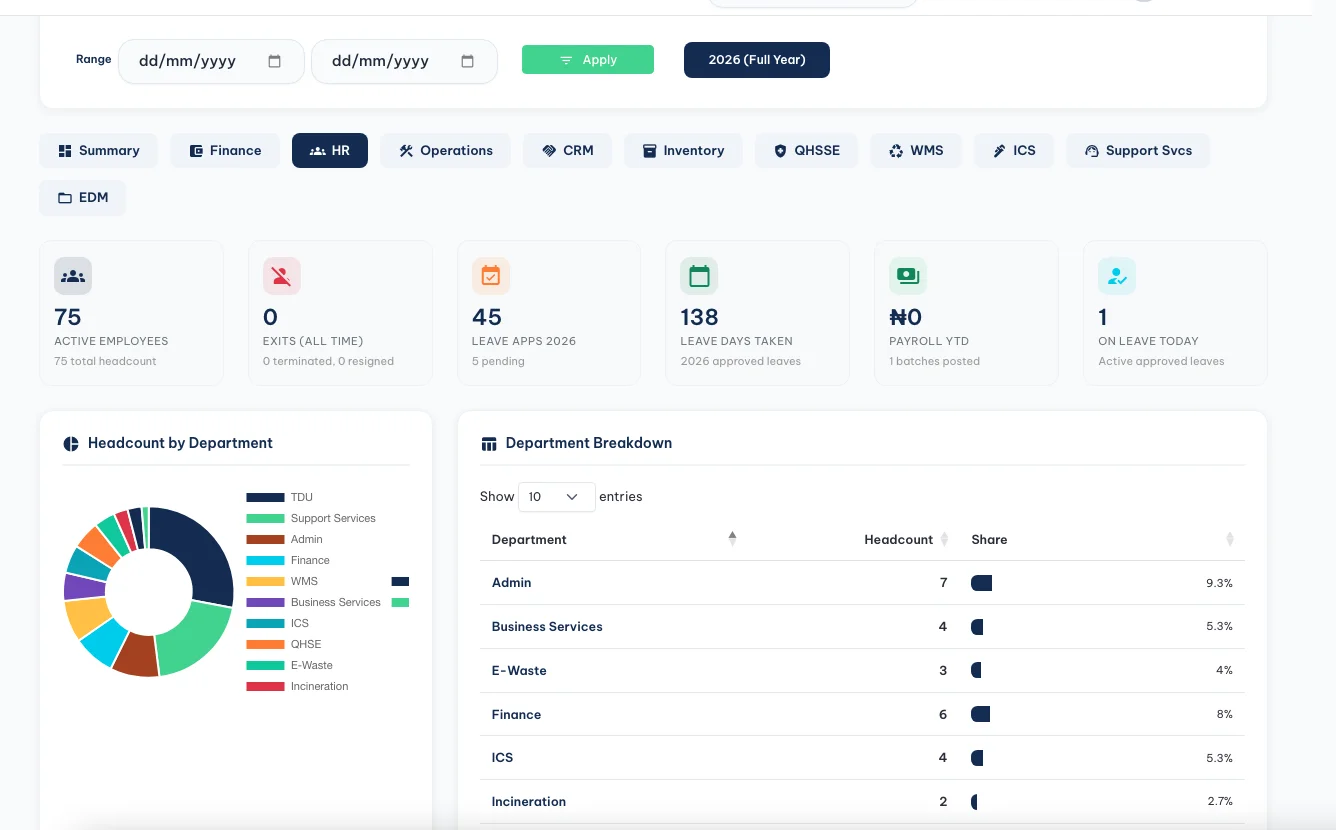
Task: Toggle the Admin legend color swatch
Action: (x=266, y=540)
